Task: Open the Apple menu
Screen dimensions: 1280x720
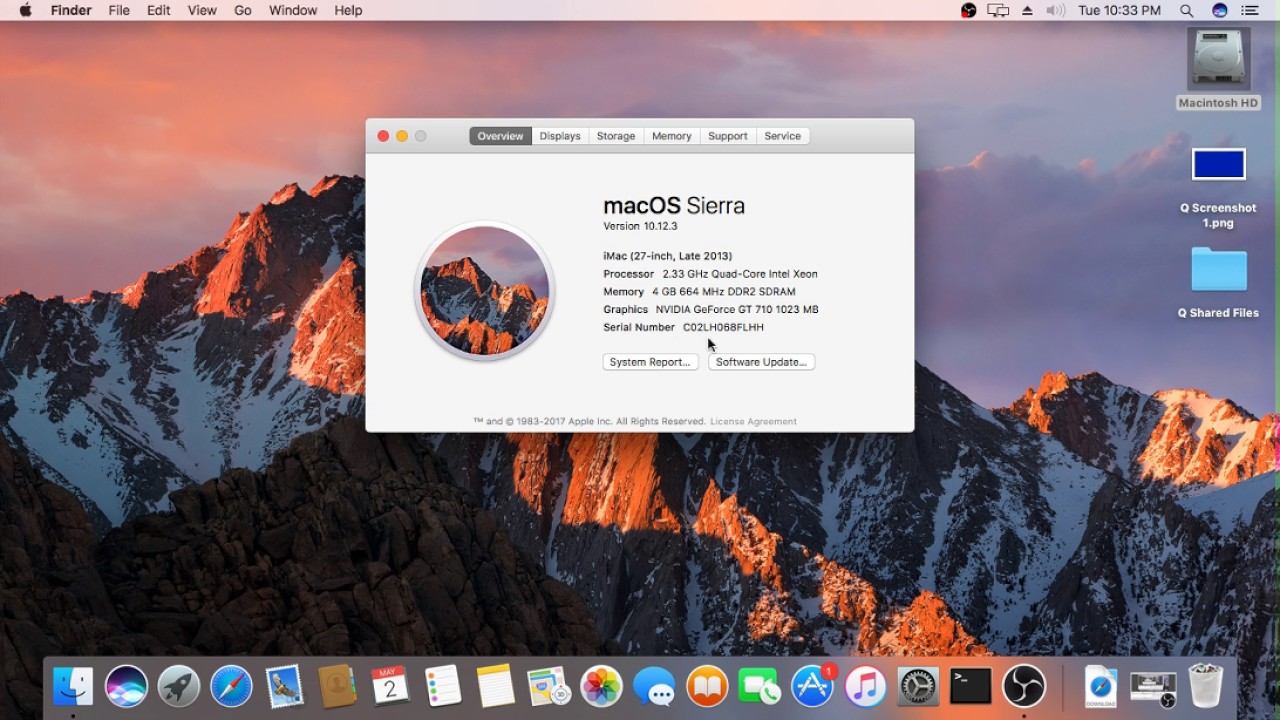Action: [25, 10]
